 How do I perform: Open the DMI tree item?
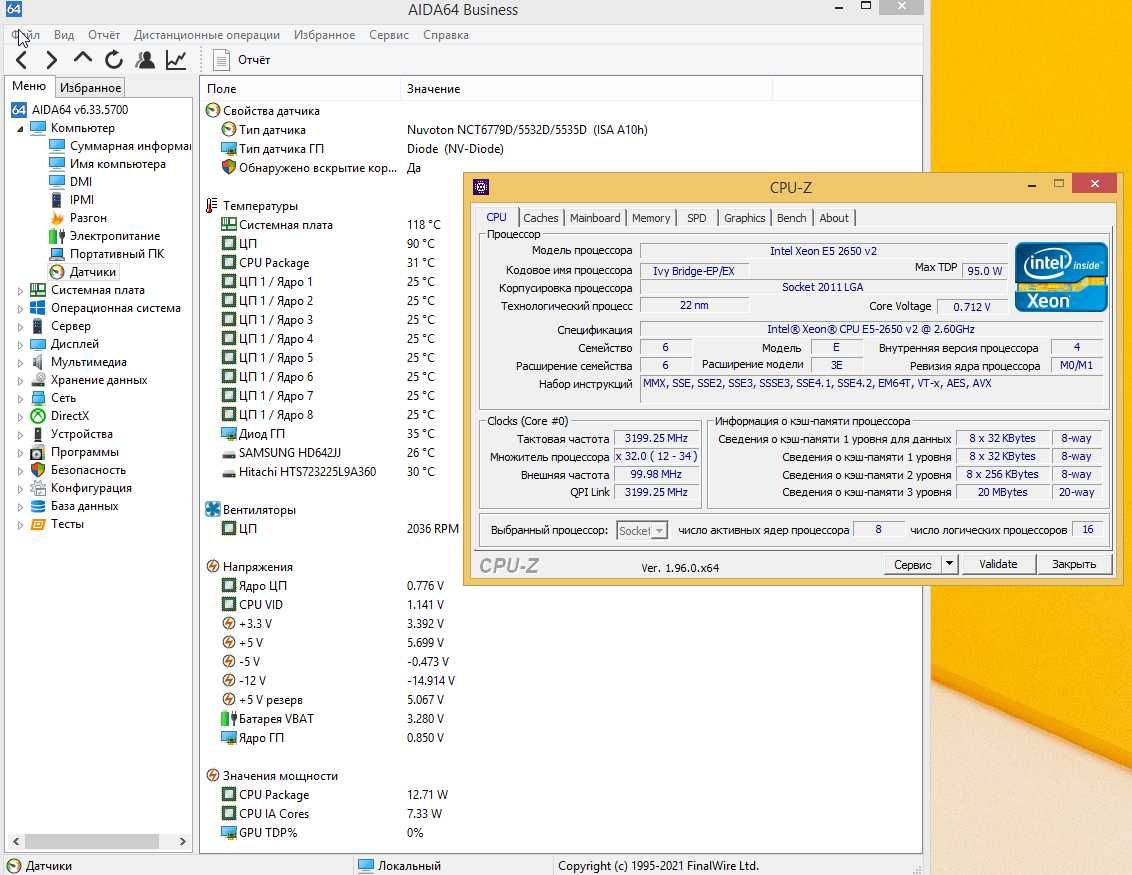point(80,182)
